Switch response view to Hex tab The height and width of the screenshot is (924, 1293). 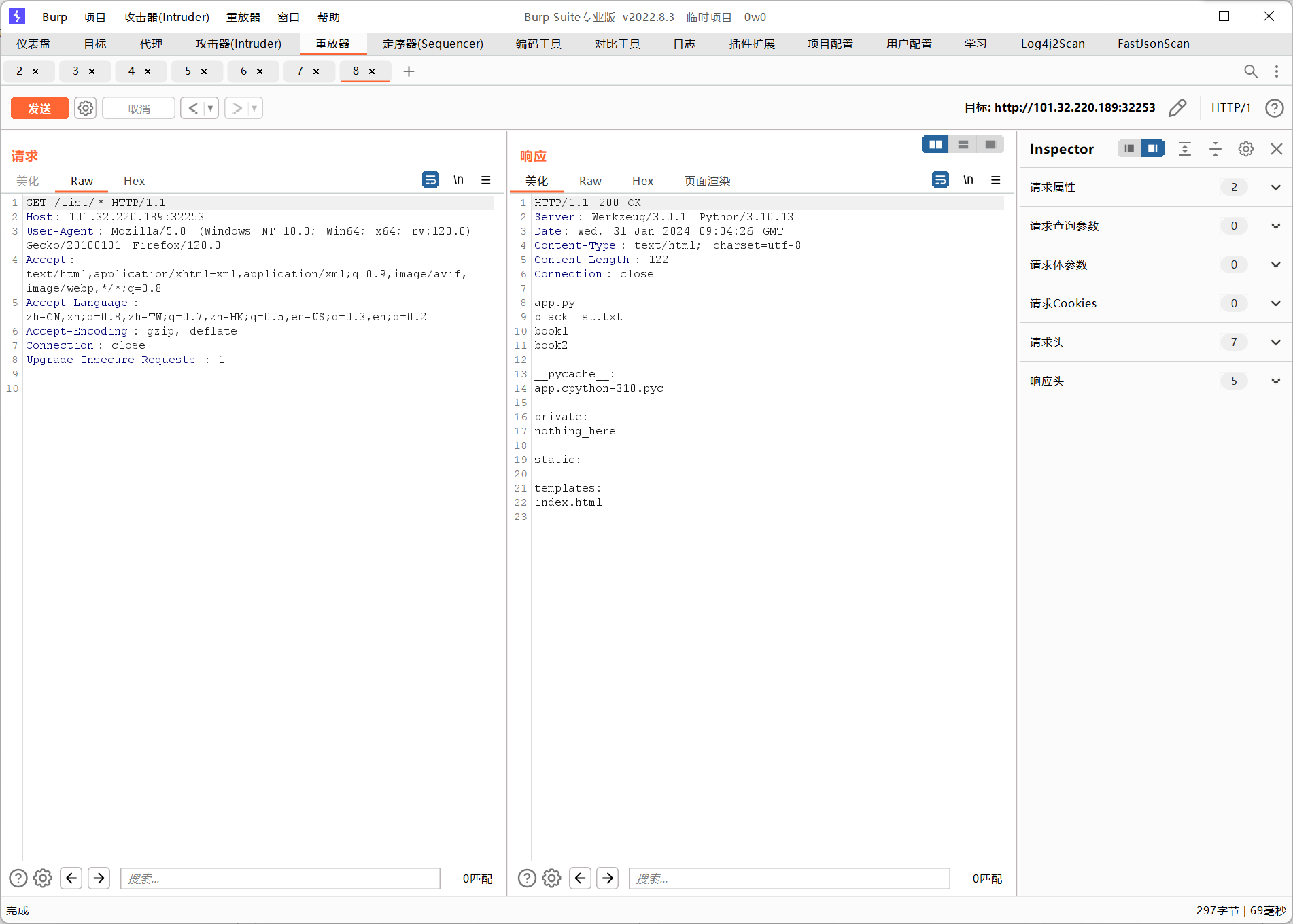pyautogui.click(x=642, y=181)
